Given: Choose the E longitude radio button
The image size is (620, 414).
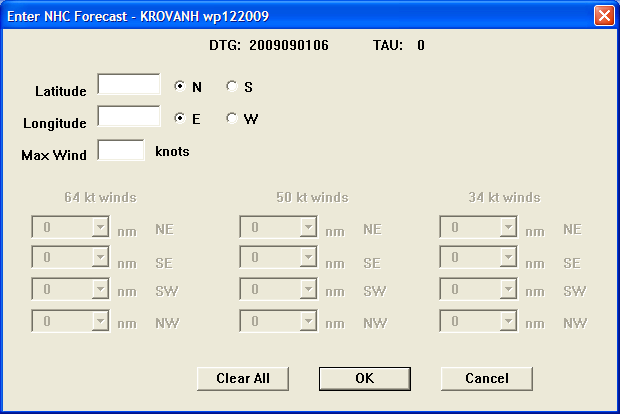Looking at the screenshot, I should (x=181, y=119).
